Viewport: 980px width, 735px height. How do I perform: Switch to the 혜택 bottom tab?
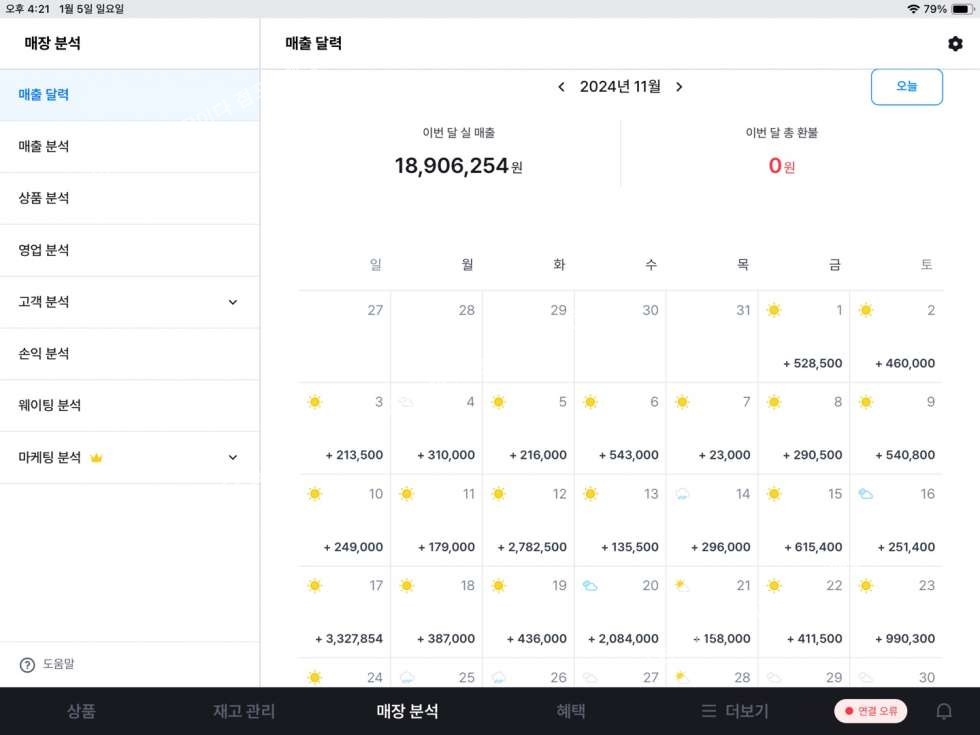tap(571, 711)
